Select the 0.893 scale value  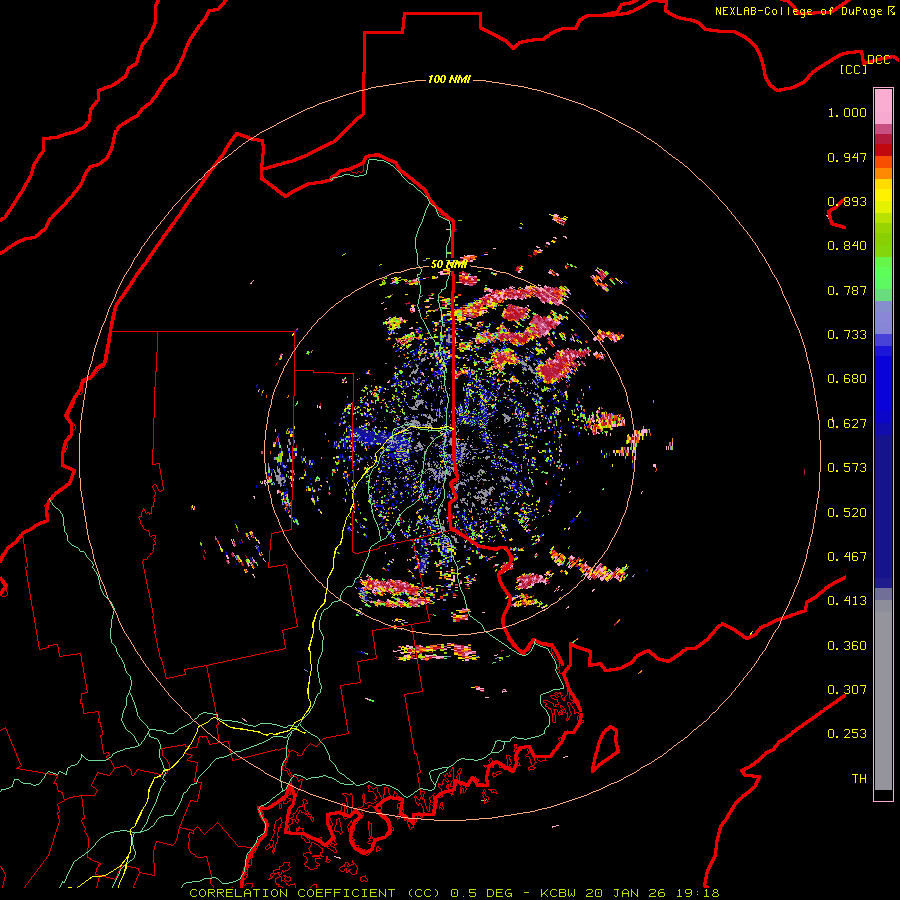[847, 201]
